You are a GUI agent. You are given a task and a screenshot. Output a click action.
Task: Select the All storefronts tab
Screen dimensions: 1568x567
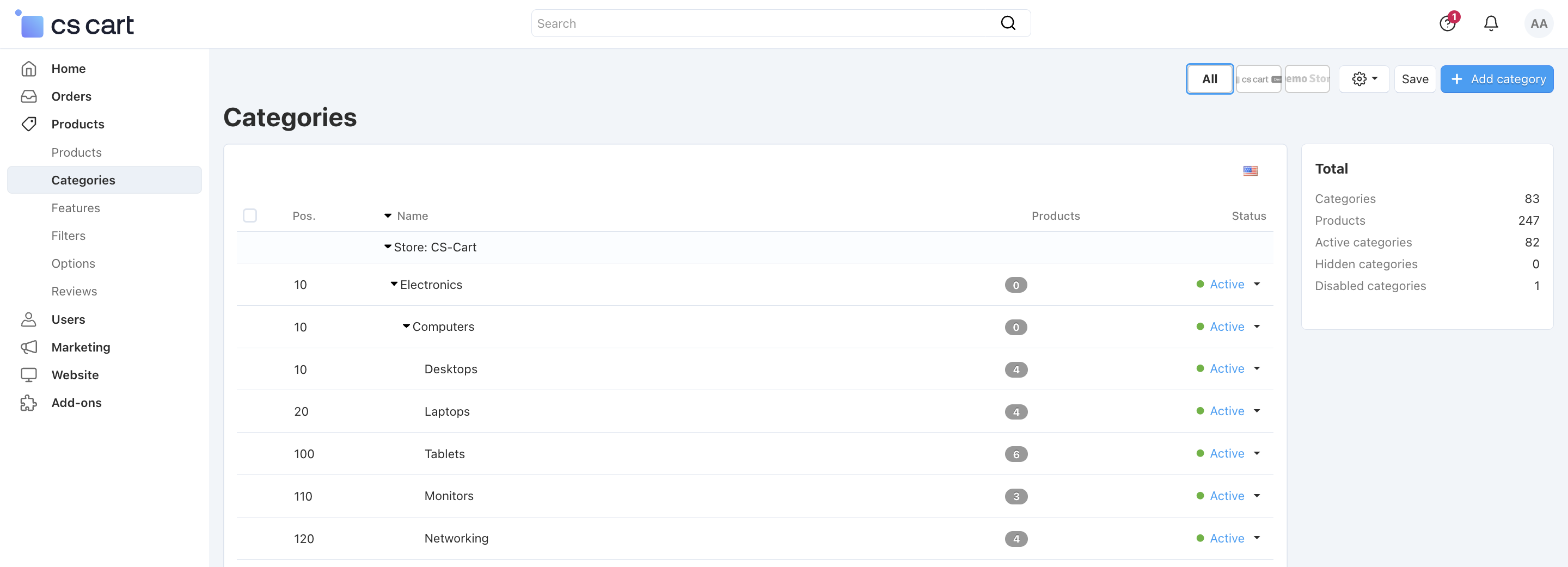1209,79
